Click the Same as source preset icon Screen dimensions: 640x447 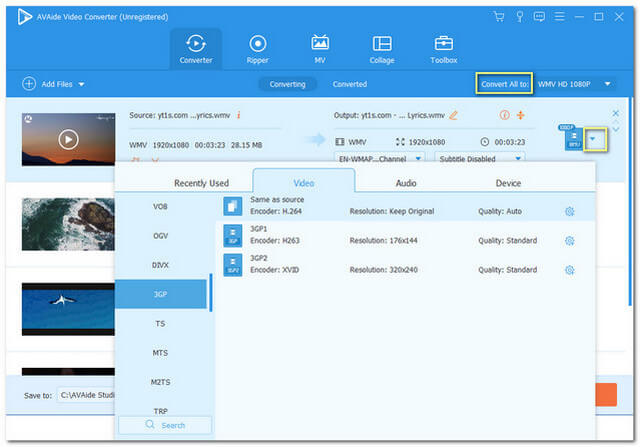(233, 206)
